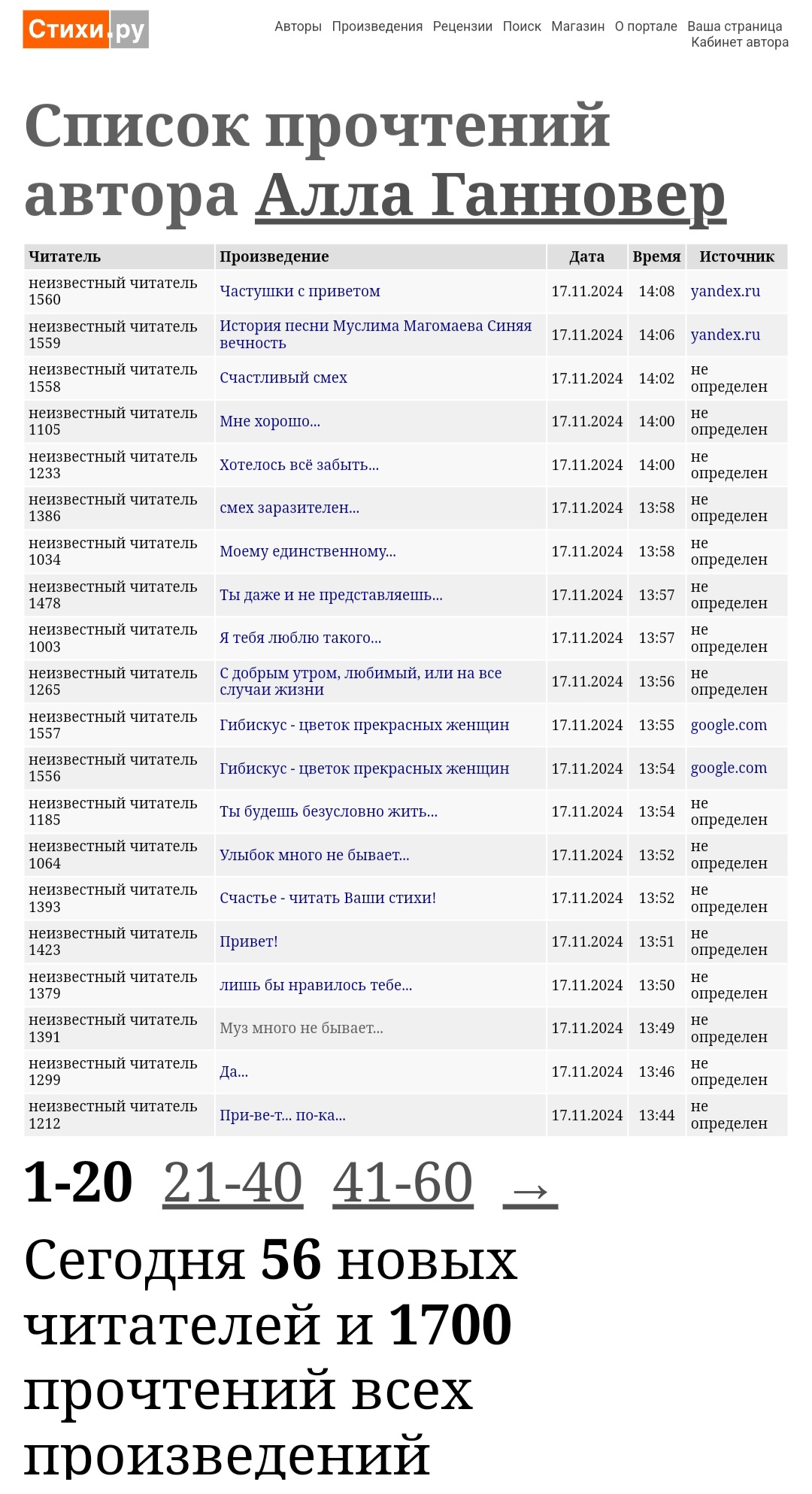Open poem При-ве-т... по-ка...
This screenshot has width=812, height=1494.
[x=282, y=1116]
